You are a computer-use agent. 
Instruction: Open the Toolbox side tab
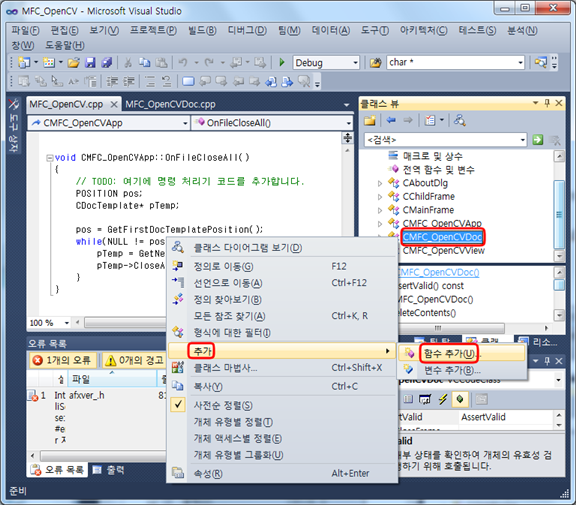(x=13, y=125)
